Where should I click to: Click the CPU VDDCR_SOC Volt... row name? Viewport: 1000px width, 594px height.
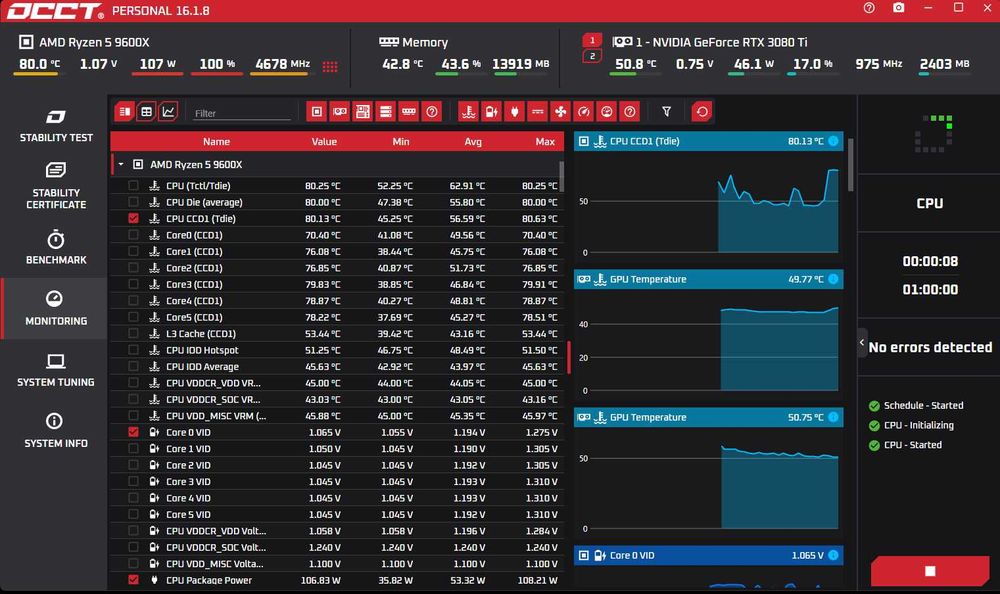pyautogui.click(x=216, y=547)
